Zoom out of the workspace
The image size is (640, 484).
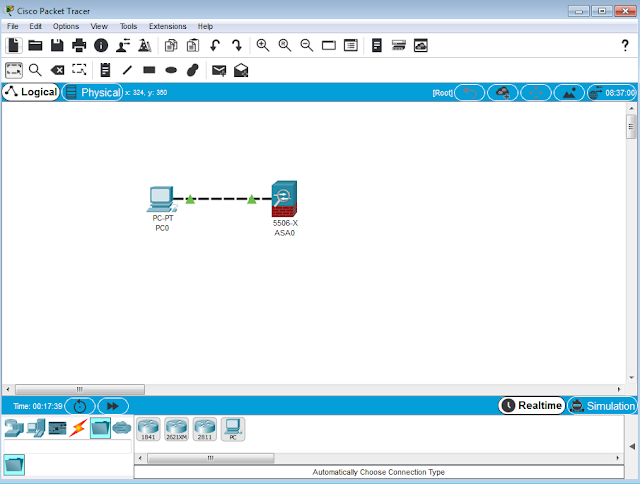(307, 45)
